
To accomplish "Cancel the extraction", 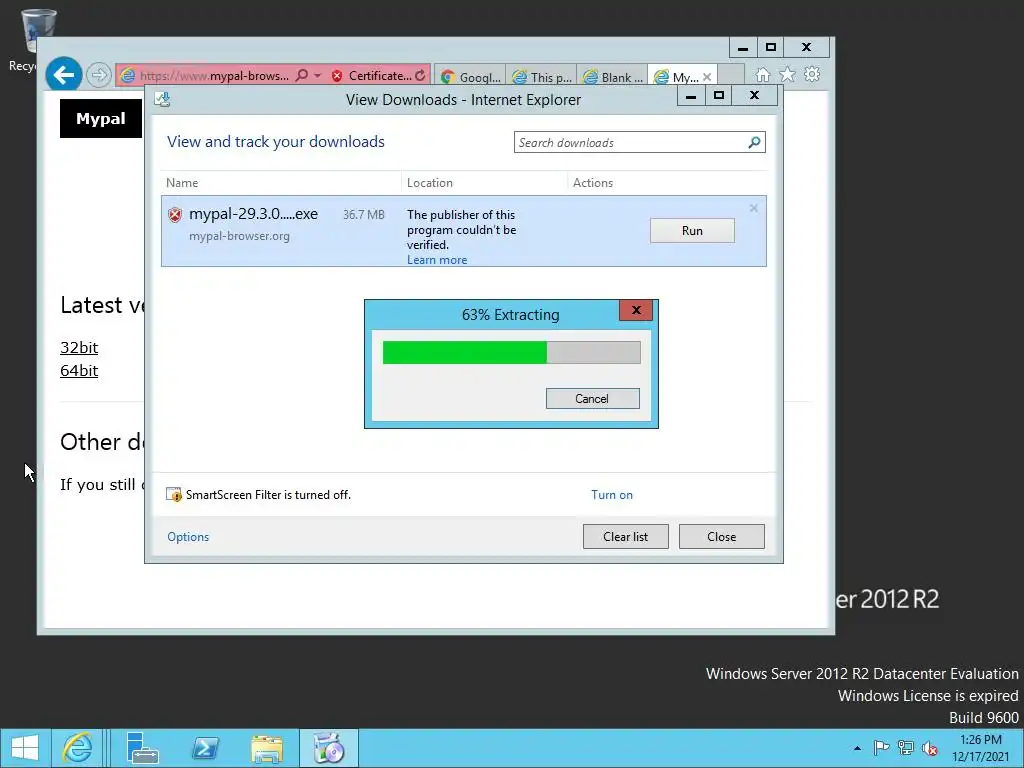I will click(592, 399).
